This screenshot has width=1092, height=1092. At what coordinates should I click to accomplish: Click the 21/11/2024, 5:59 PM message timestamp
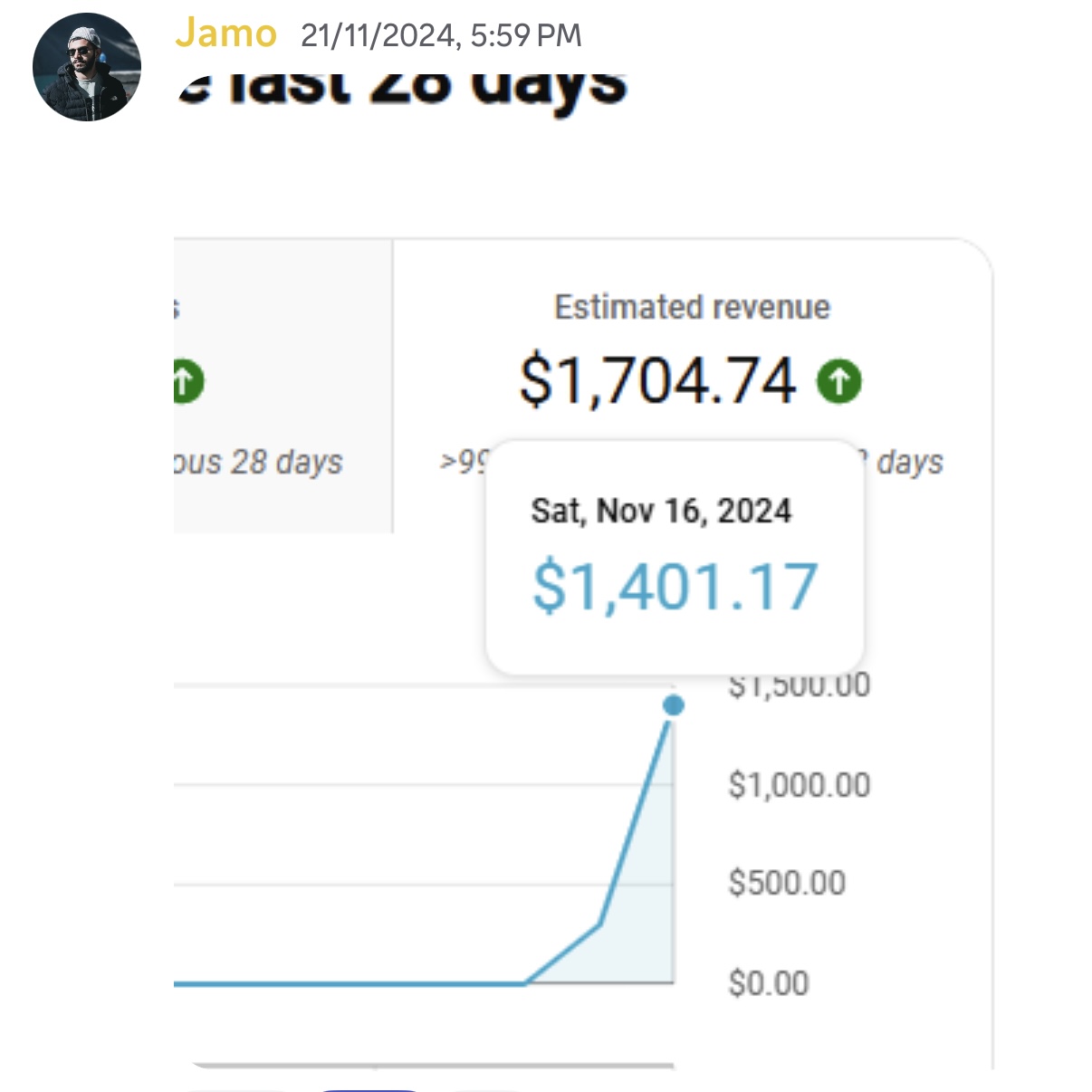pyautogui.click(x=441, y=35)
